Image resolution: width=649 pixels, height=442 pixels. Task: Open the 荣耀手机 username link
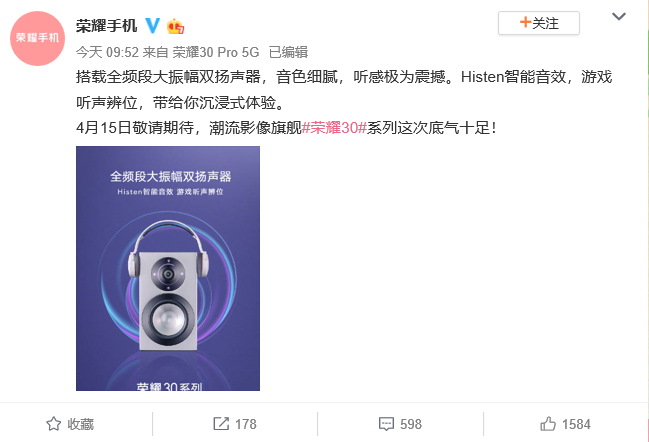tap(106, 26)
